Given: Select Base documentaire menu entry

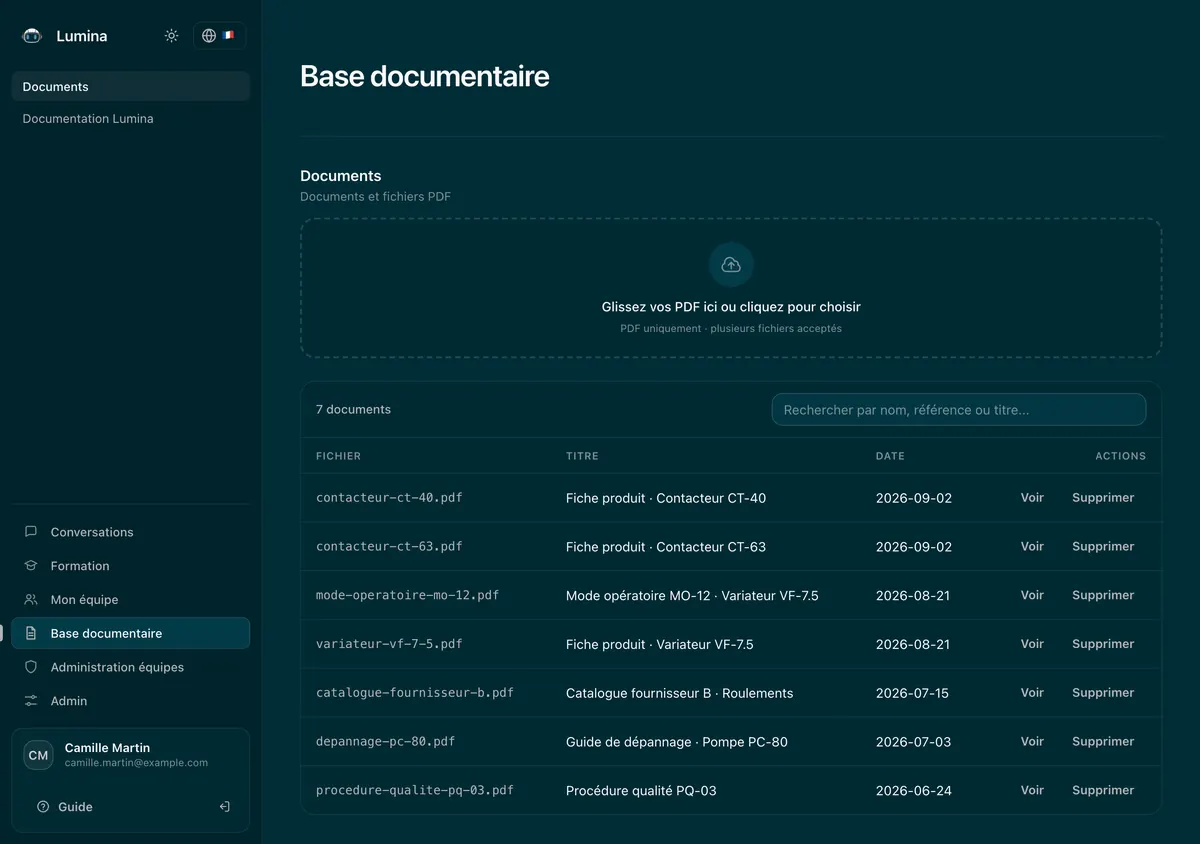Looking at the screenshot, I should 131,633.
